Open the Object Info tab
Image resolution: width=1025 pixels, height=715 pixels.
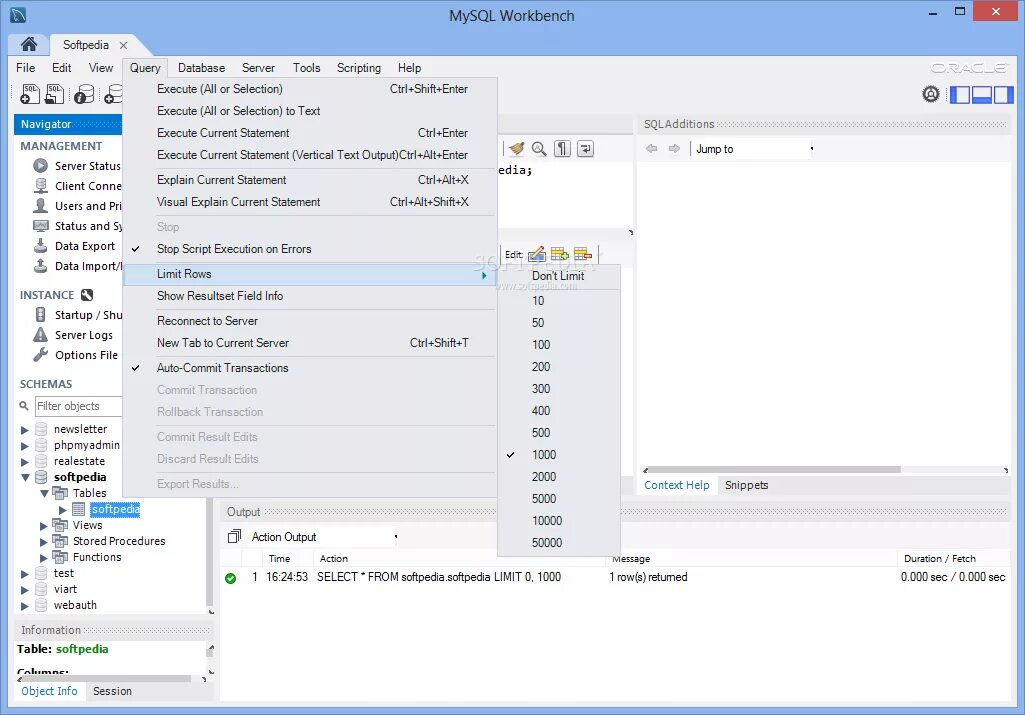(x=49, y=691)
